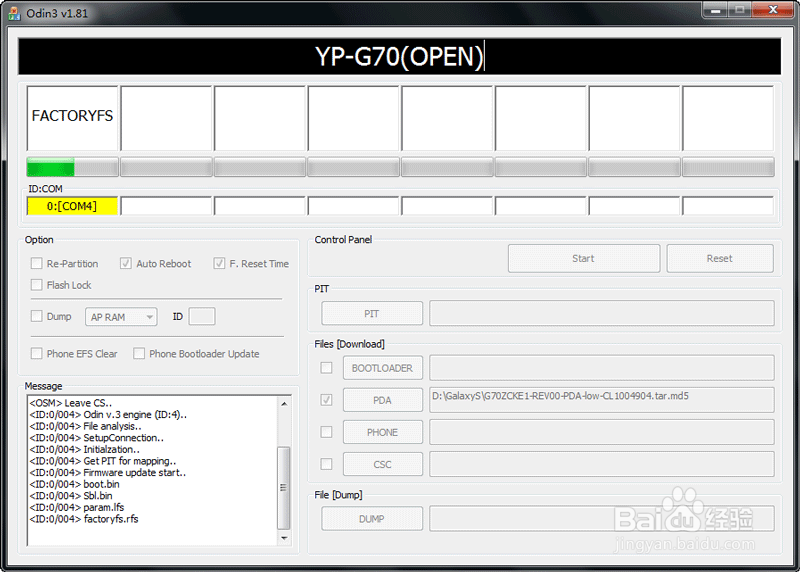Click the FACTORYFS status box
800x572 pixels.
pos(72,118)
